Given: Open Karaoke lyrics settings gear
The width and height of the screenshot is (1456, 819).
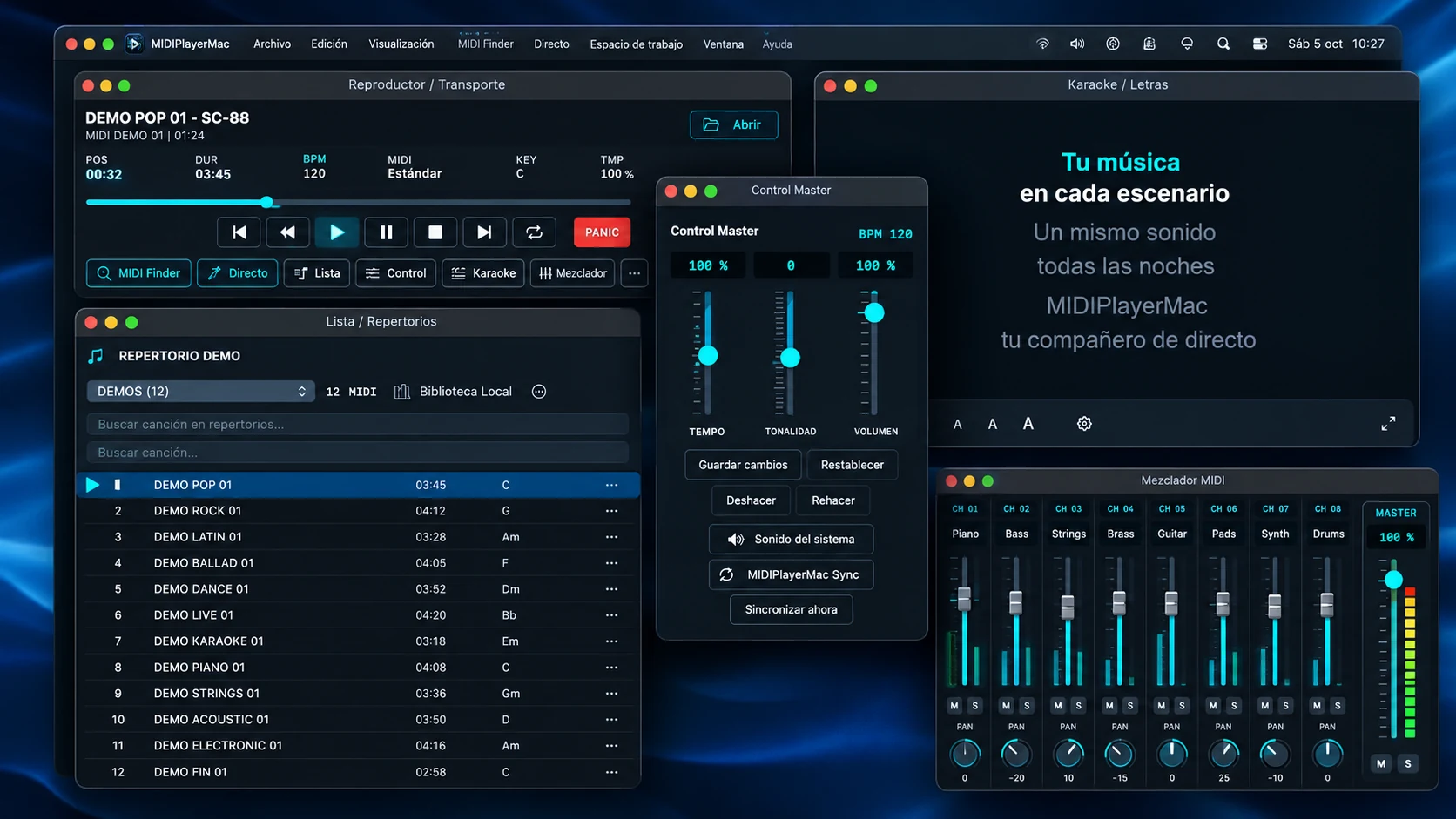Looking at the screenshot, I should [1084, 424].
